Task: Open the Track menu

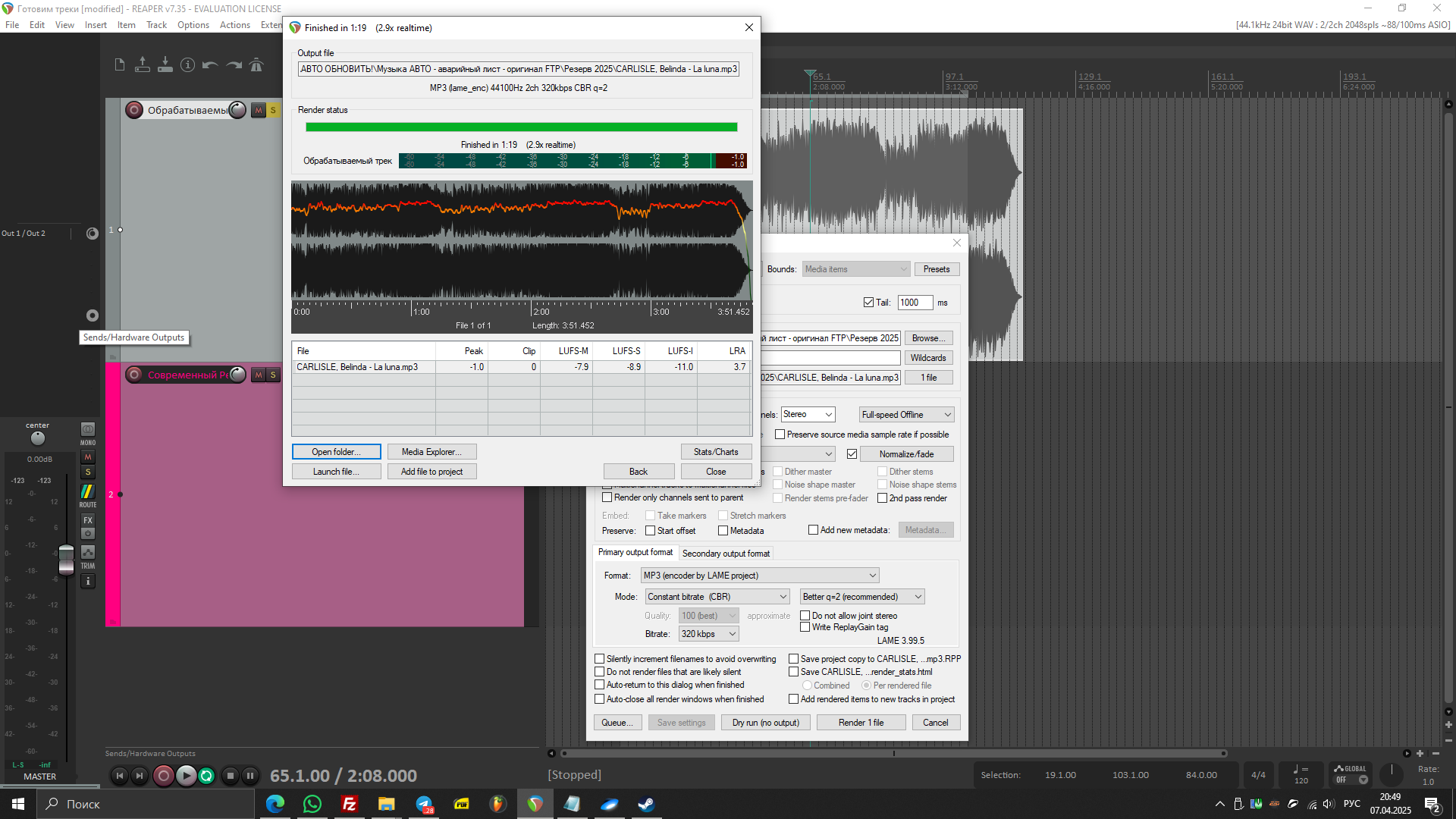Action: (156, 25)
